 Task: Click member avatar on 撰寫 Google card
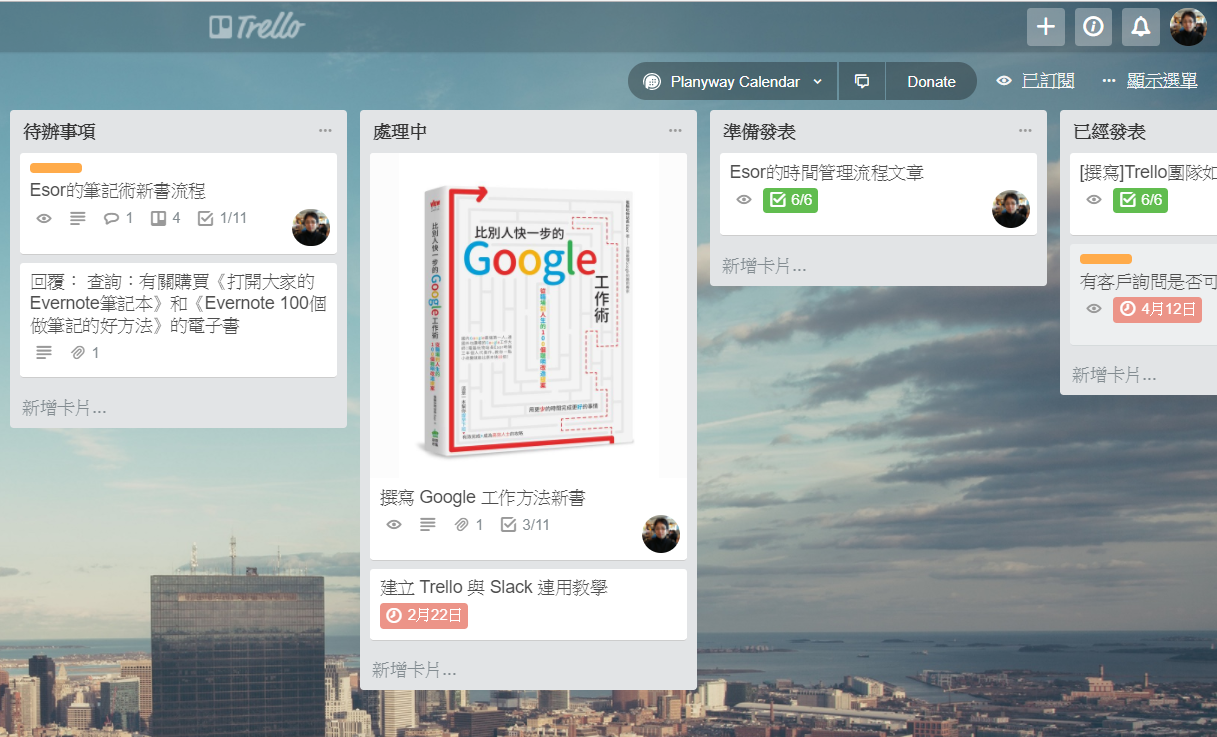[661, 534]
